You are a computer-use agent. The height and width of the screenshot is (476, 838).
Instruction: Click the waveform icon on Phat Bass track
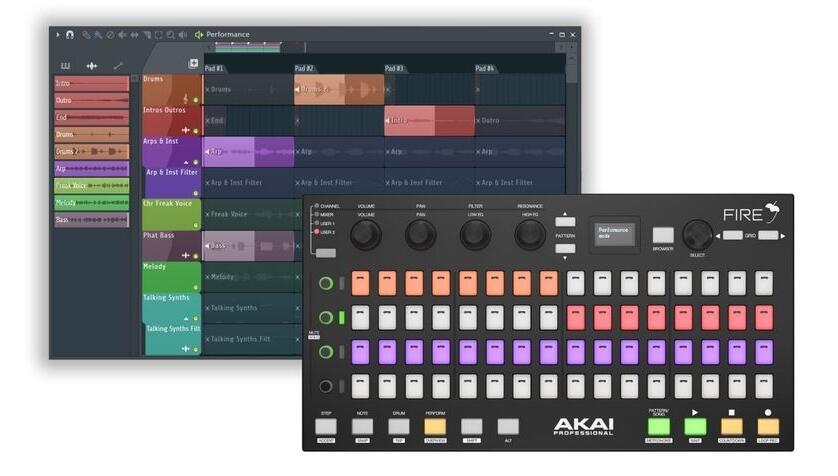[185, 255]
